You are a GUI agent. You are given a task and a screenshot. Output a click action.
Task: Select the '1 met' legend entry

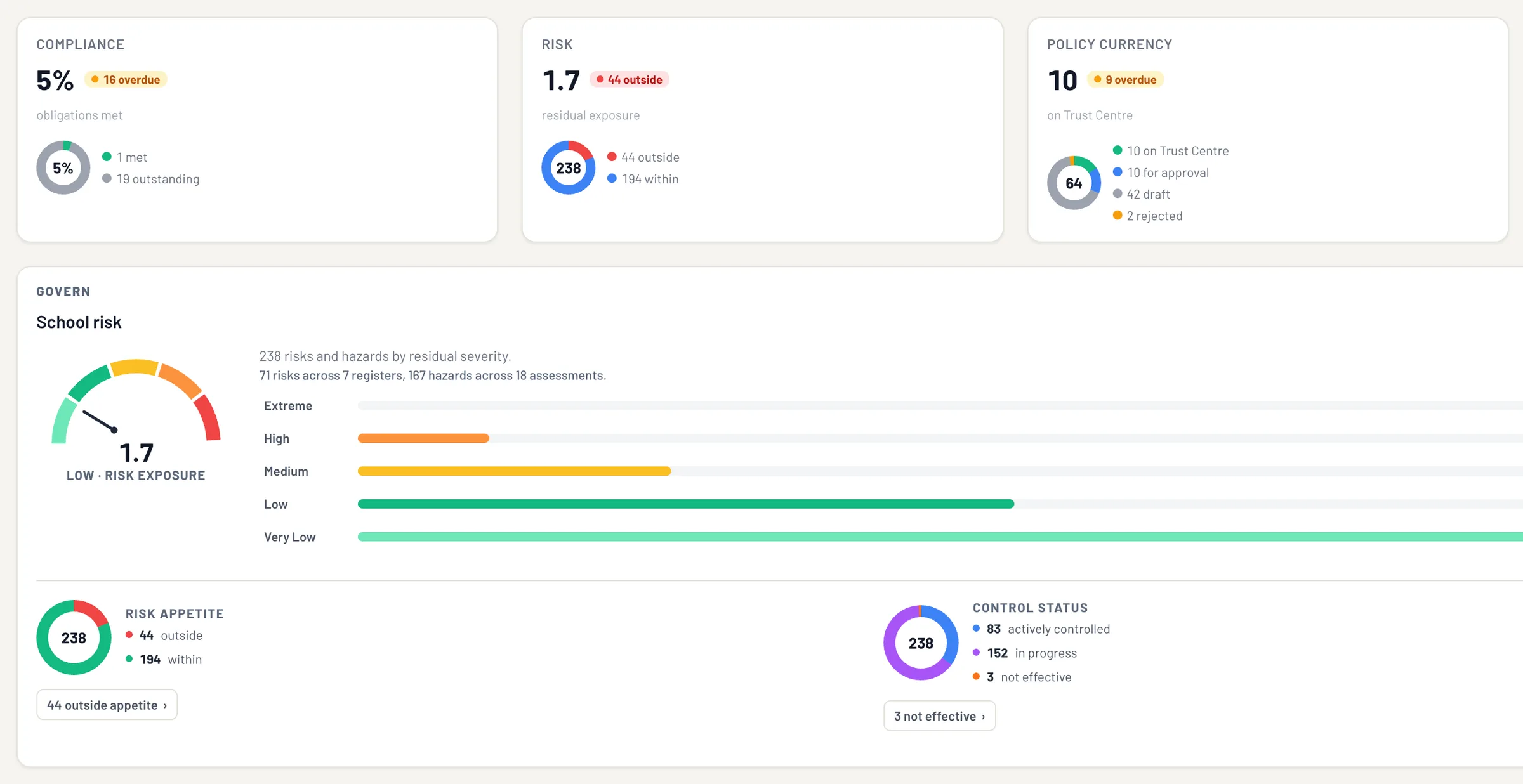(x=125, y=157)
